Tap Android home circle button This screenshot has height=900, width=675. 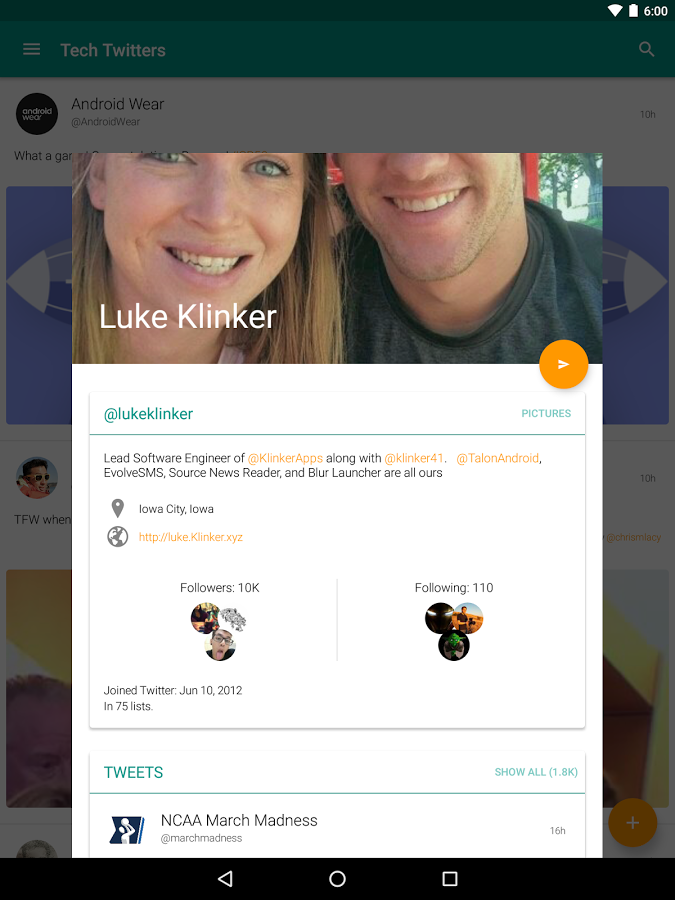tap(338, 879)
